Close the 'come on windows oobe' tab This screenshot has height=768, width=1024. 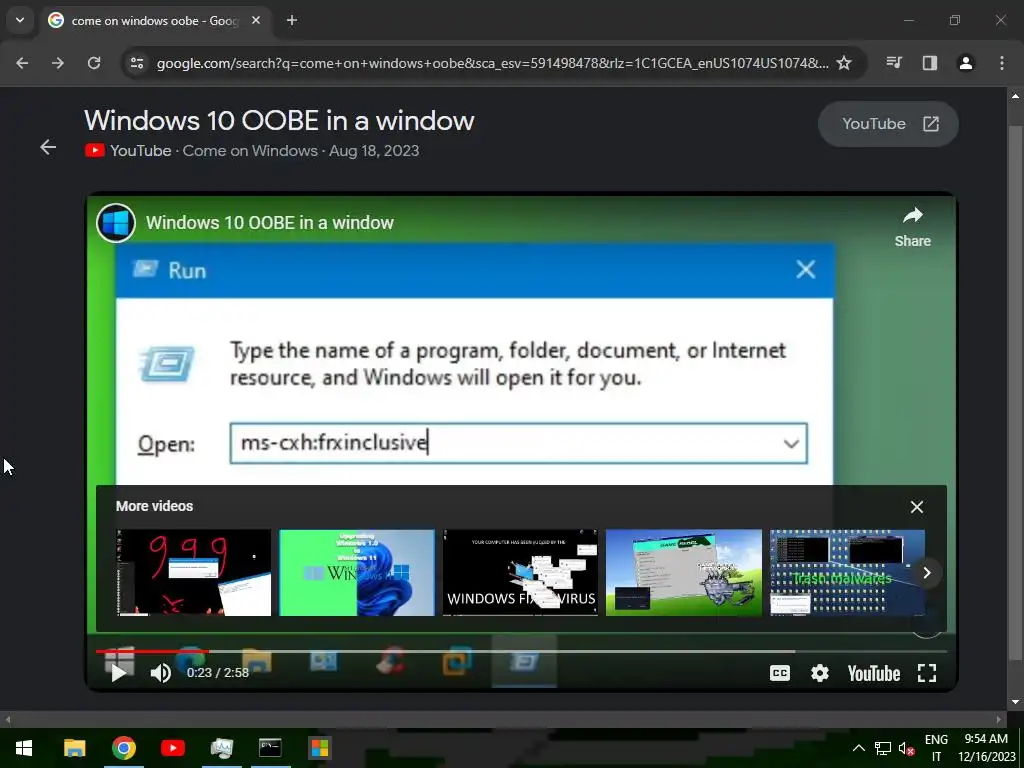[x=256, y=20]
